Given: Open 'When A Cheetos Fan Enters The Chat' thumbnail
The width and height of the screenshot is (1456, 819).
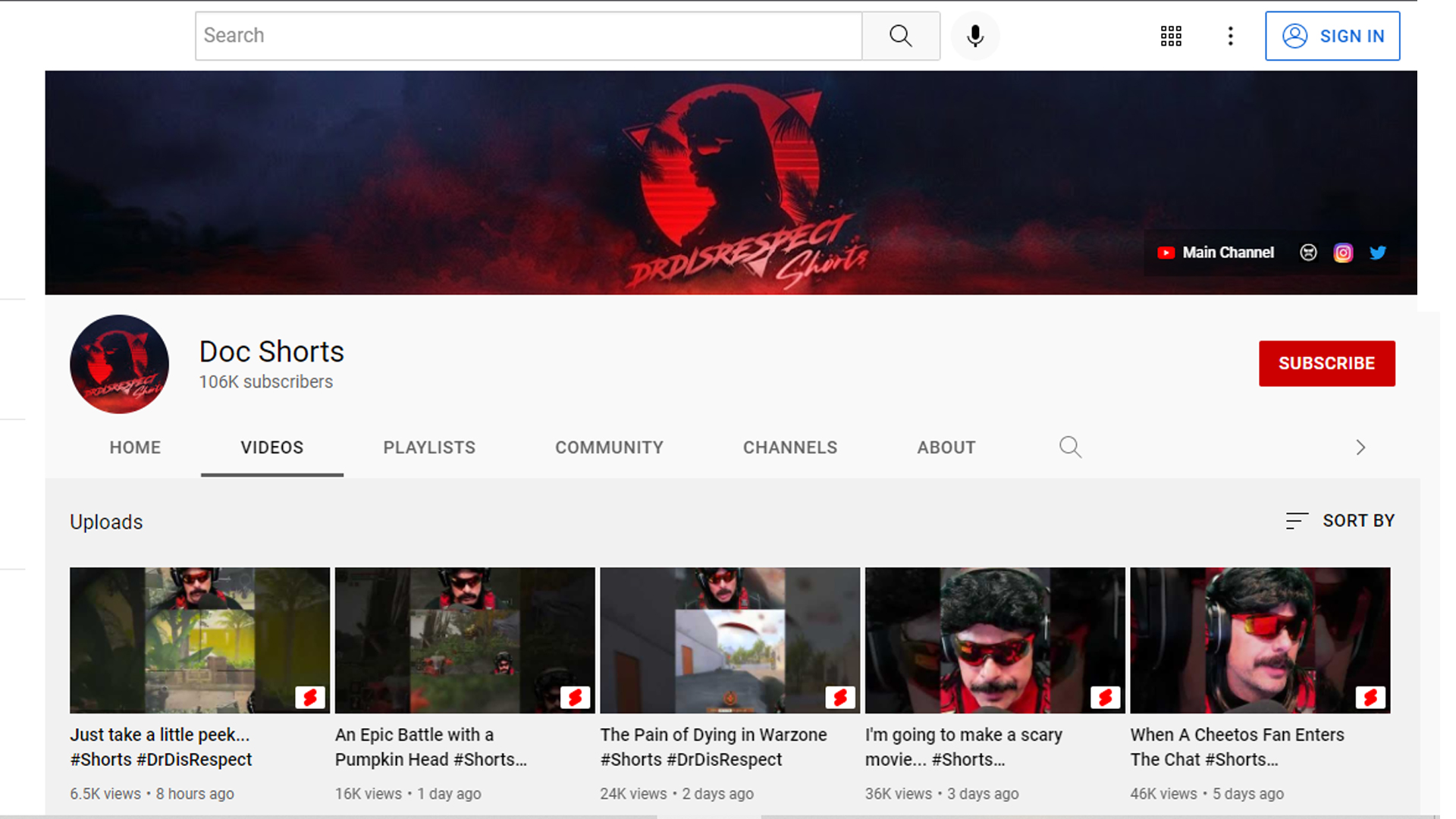Looking at the screenshot, I should click(x=1260, y=640).
